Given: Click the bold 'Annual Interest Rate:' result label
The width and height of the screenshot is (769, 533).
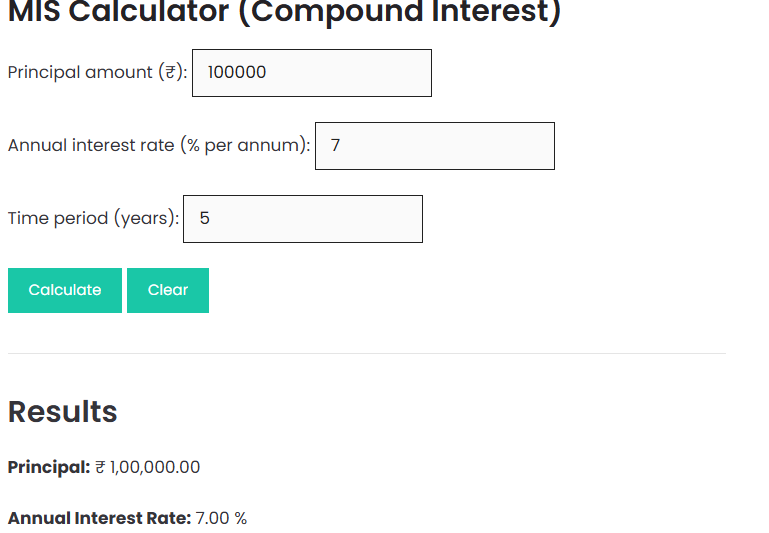Looking at the screenshot, I should coord(99,518).
